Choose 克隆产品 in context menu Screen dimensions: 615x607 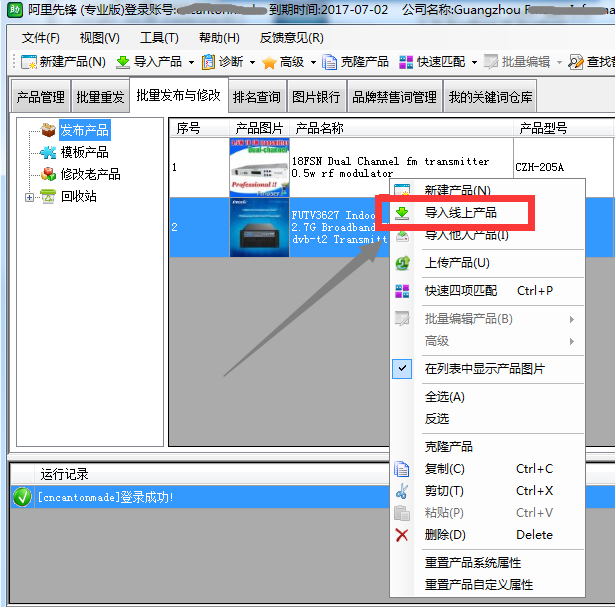point(449,447)
